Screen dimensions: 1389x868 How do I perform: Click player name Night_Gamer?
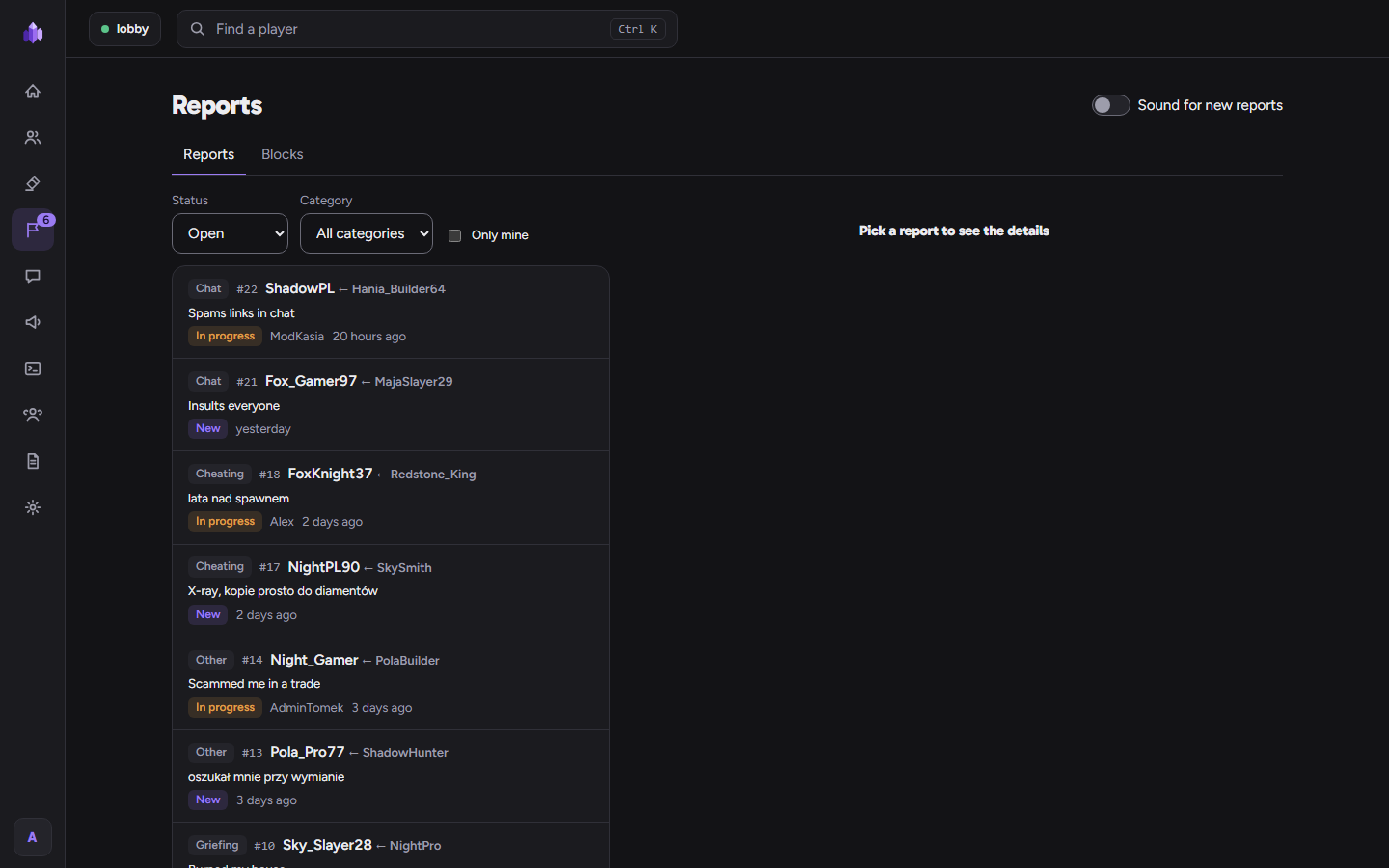pos(314,660)
